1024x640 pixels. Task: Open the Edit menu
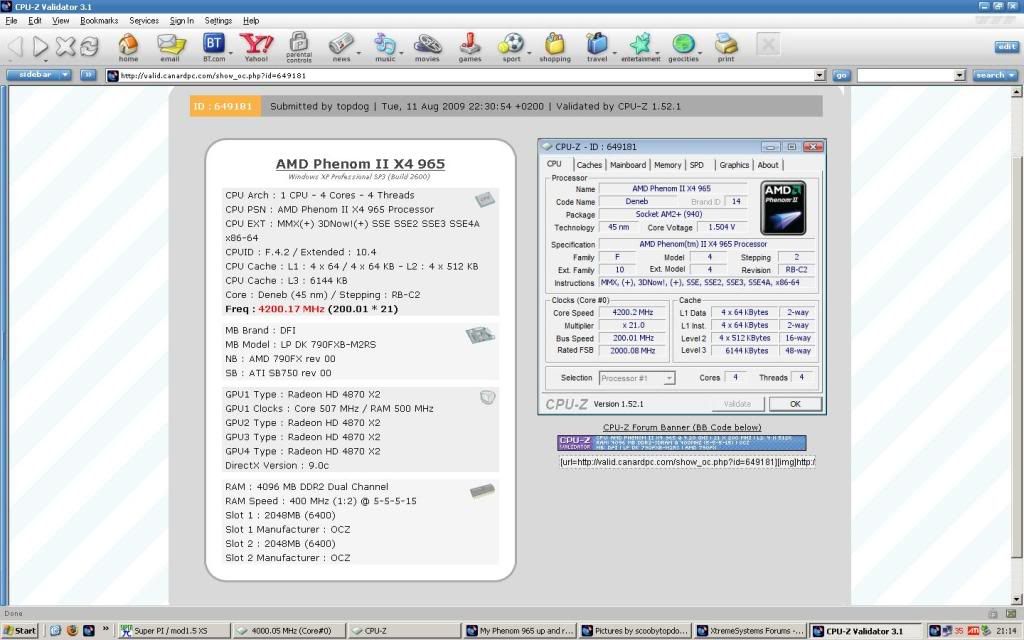[35, 21]
